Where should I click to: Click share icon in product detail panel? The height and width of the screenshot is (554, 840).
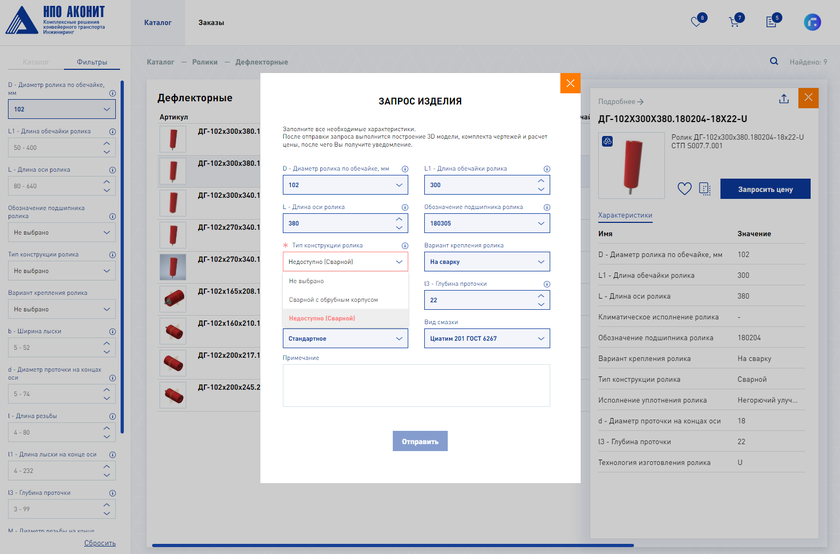(x=784, y=99)
